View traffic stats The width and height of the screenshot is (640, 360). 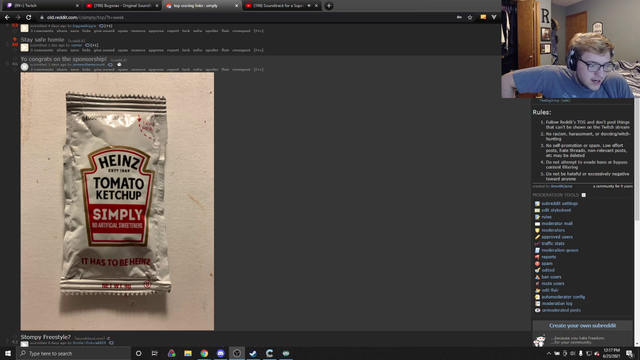click(553, 244)
